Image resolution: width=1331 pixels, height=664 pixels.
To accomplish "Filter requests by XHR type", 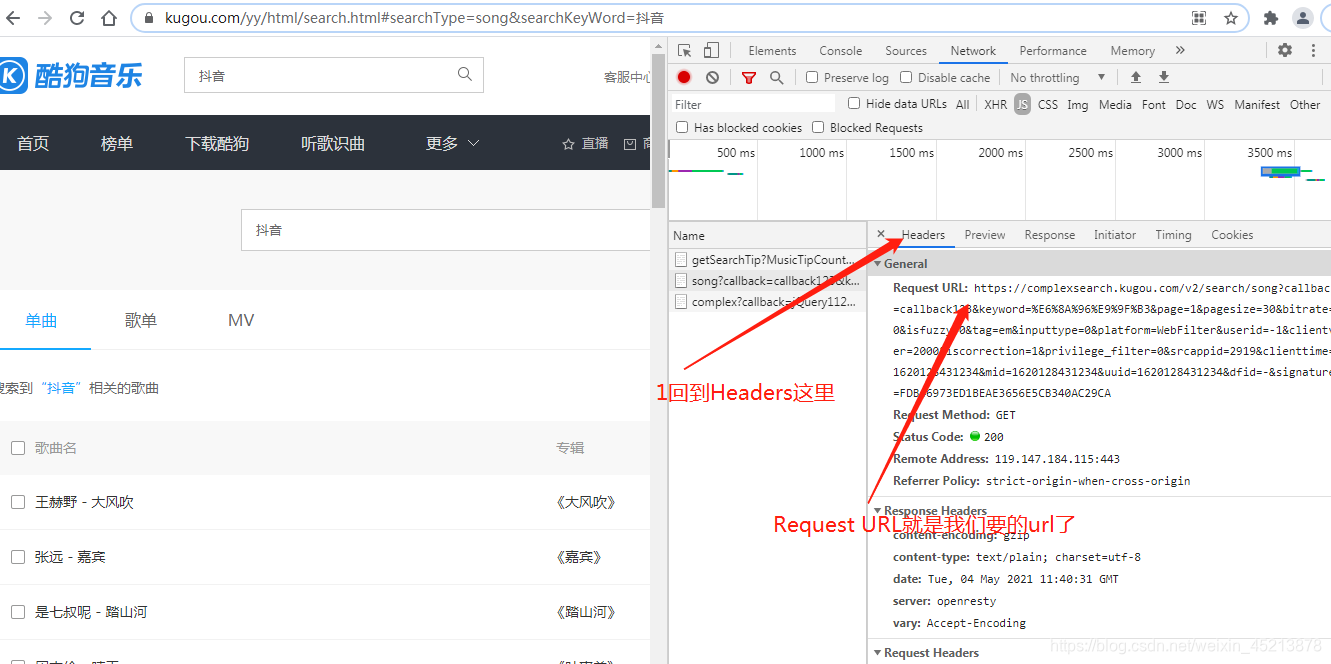I will pos(996,104).
